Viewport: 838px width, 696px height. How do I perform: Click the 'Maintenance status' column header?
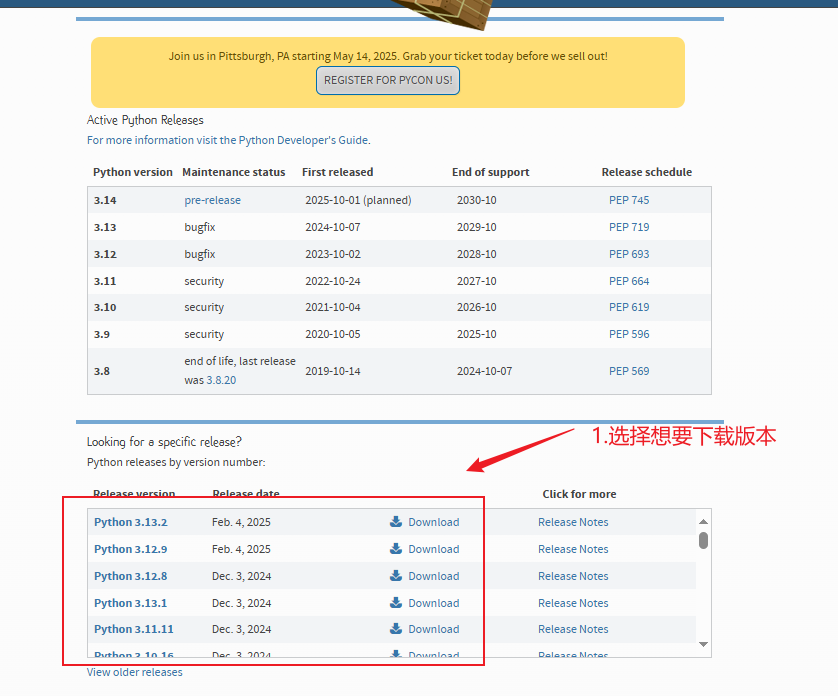pyautogui.click(x=234, y=172)
